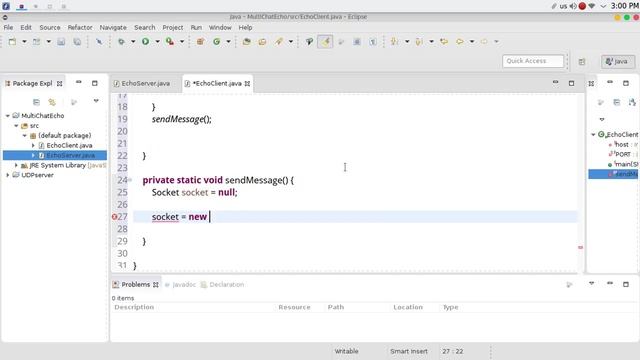Open the Refactor menu
The width and height of the screenshot is (640, 360).
(80, 27)
